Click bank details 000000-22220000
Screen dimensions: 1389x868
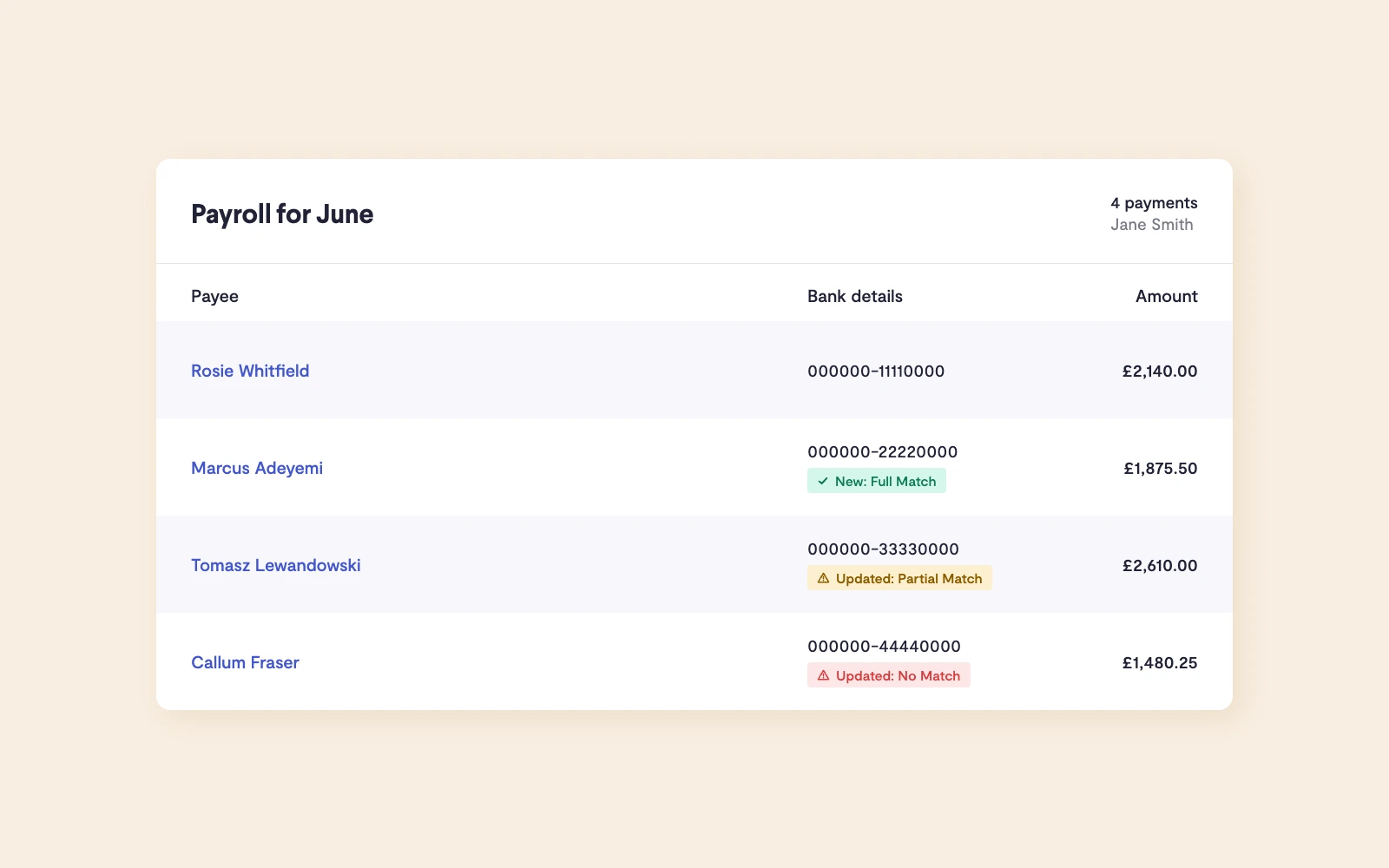click(883, 451)
